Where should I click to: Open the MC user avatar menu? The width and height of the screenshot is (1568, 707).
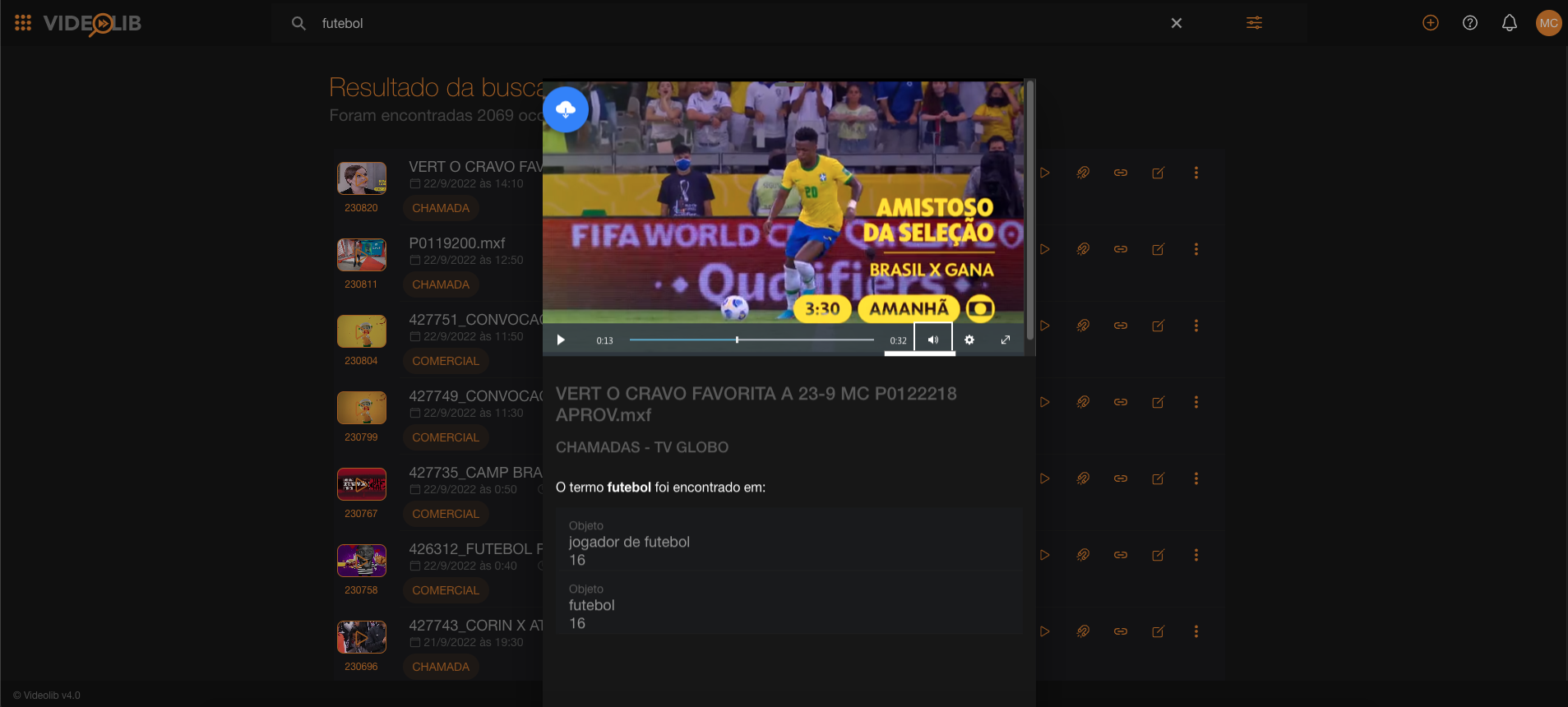coord(1549,23)
